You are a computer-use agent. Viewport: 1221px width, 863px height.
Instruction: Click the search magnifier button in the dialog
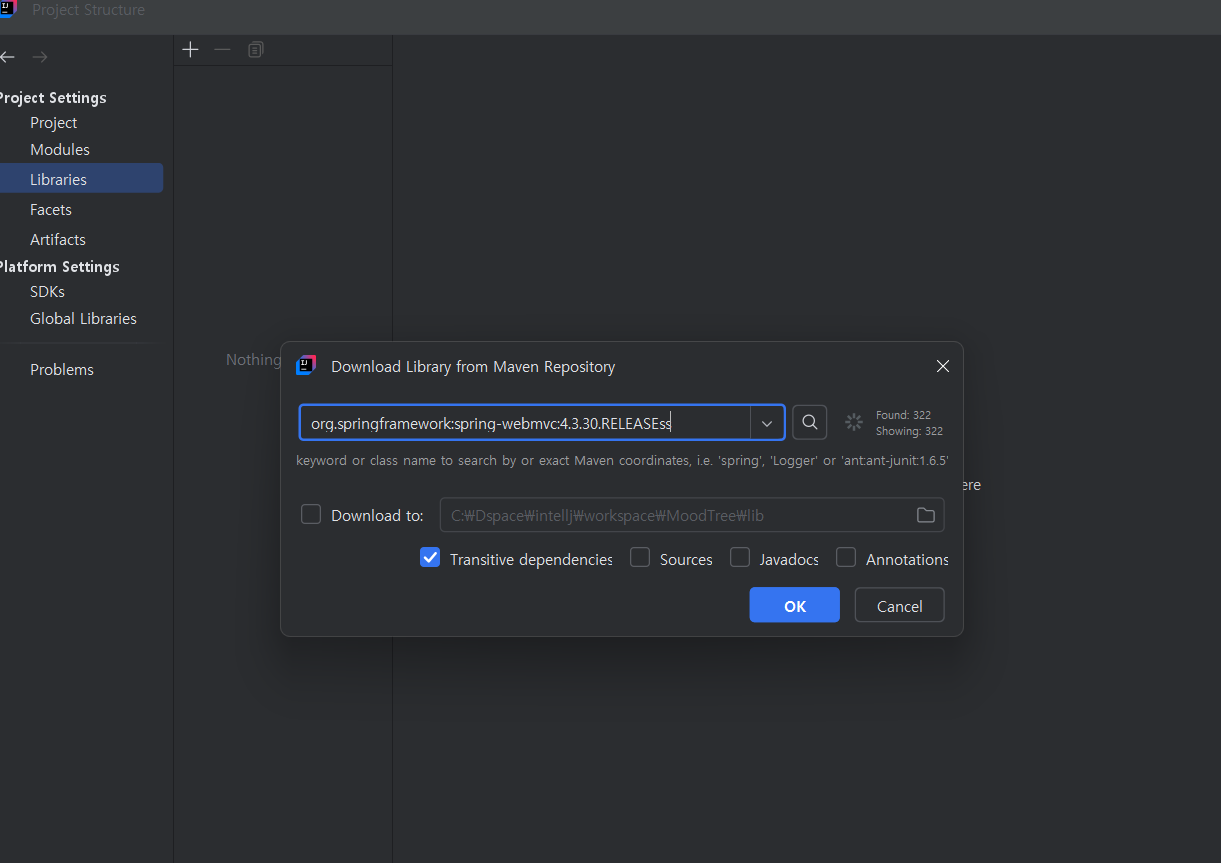(810, 422)
